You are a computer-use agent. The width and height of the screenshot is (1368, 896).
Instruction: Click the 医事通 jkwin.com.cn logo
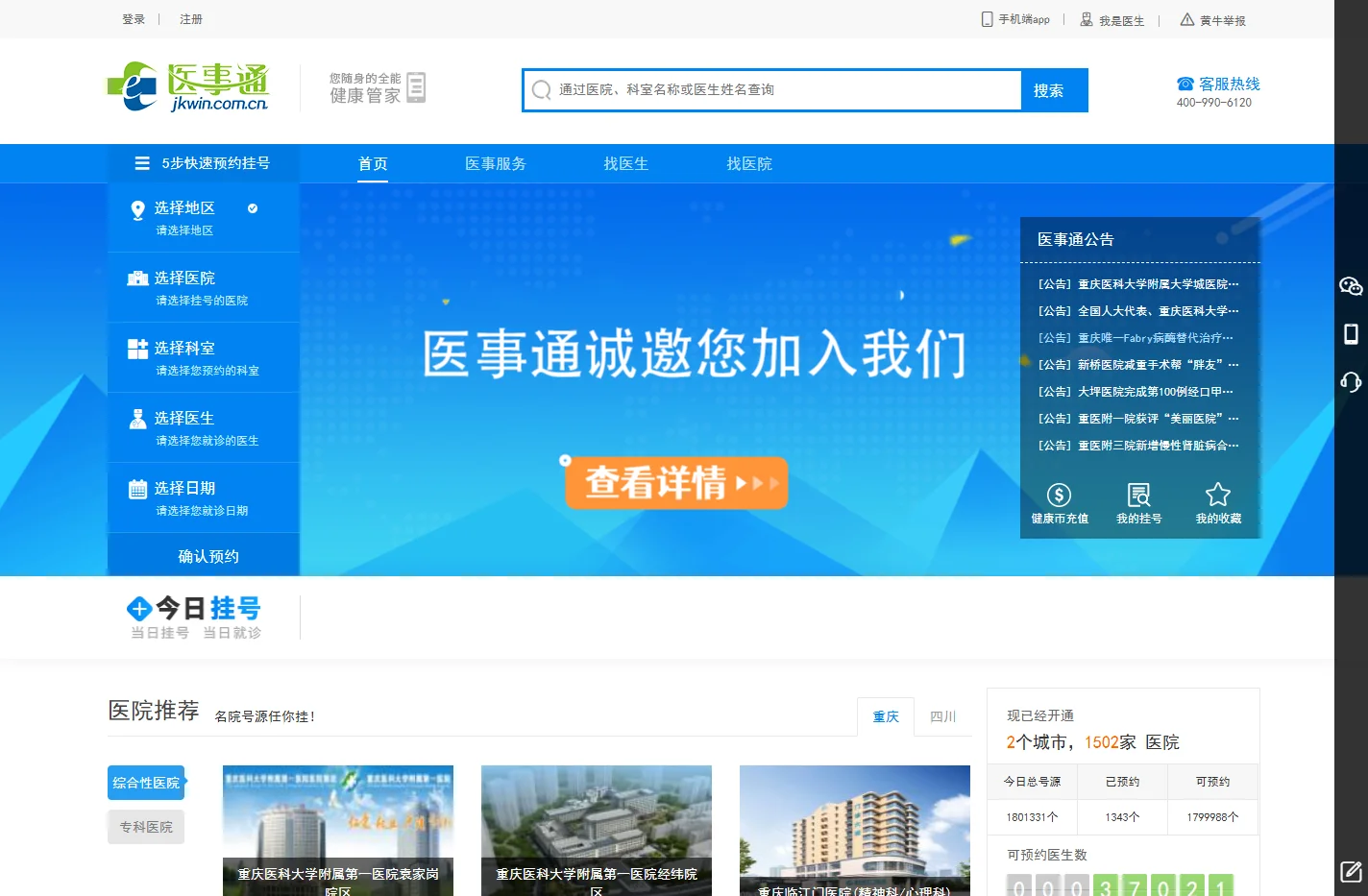(187, 87)
